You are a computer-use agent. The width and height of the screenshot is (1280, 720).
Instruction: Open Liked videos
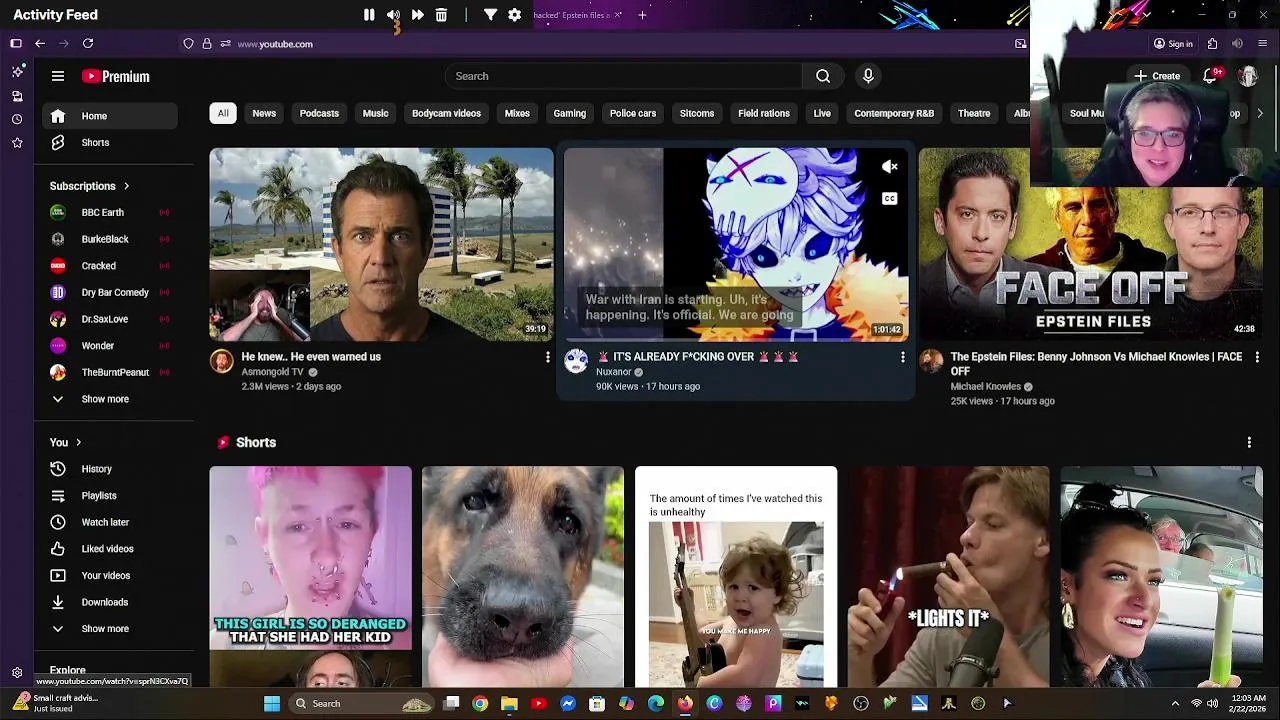[110, 549]
